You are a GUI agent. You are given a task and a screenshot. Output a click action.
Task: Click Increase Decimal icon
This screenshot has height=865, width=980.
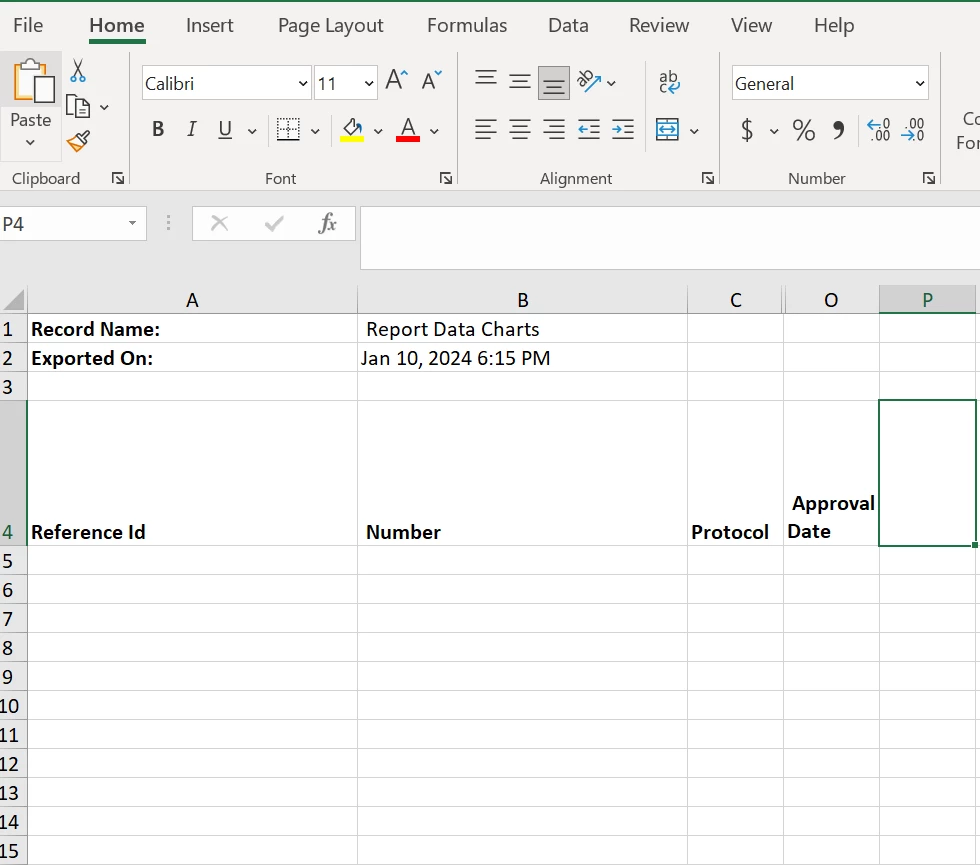879,129
